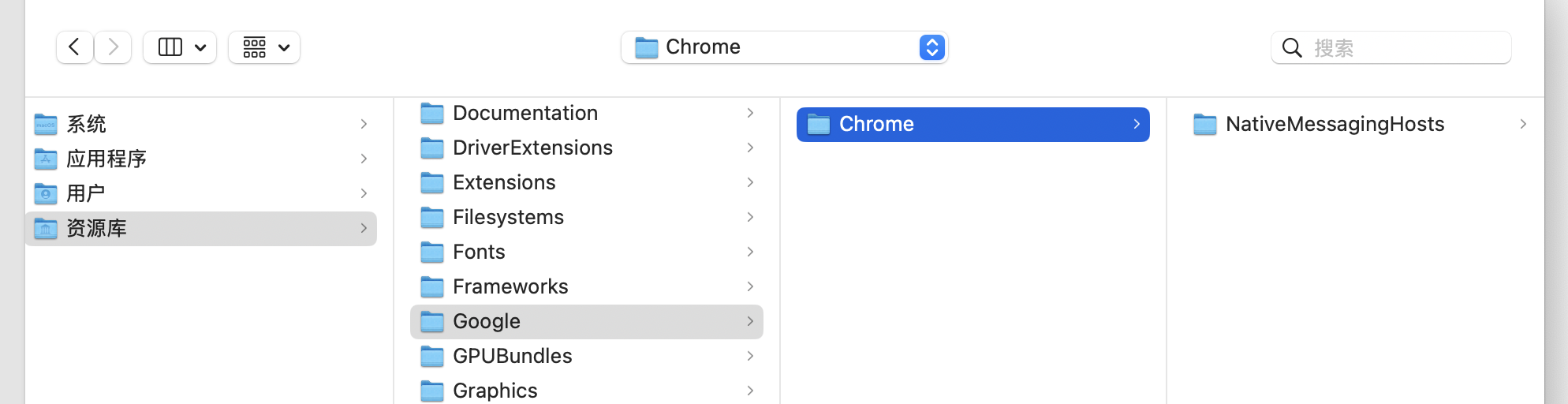The height and width of the screenshot is (404, 1568).
Task: Select the Graphics folder
Action: pyautogui.click(x=495, y=391)
